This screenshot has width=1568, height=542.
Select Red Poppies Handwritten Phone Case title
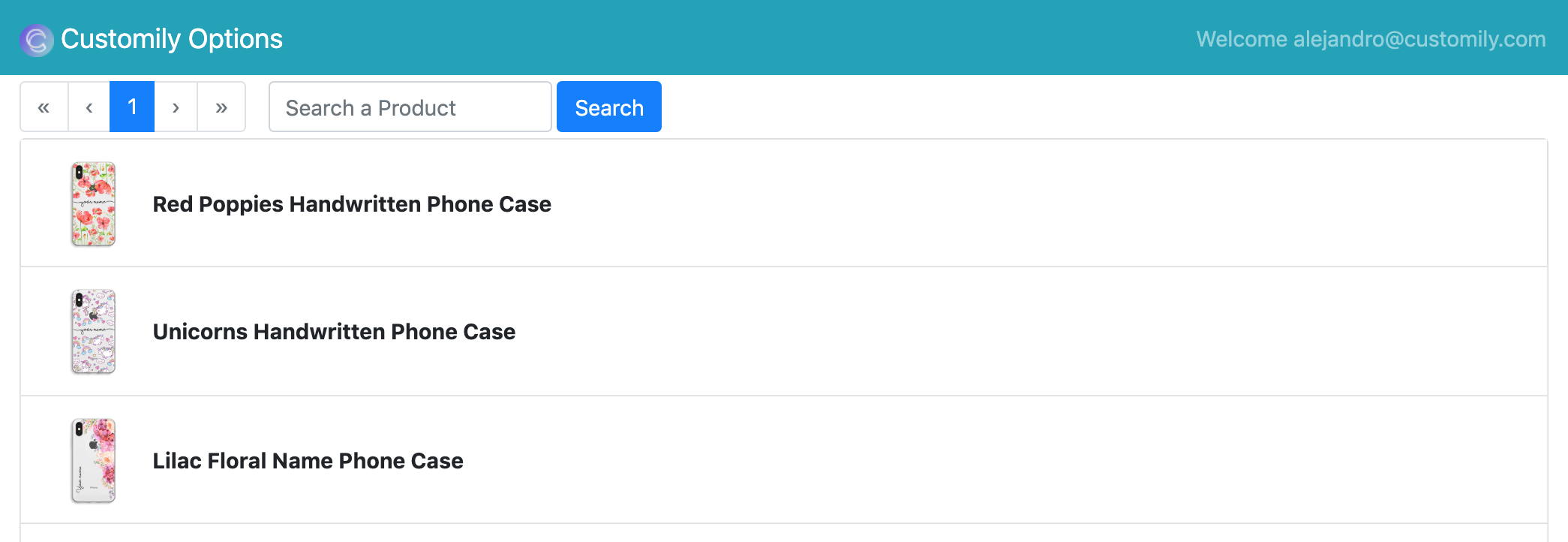352,204
